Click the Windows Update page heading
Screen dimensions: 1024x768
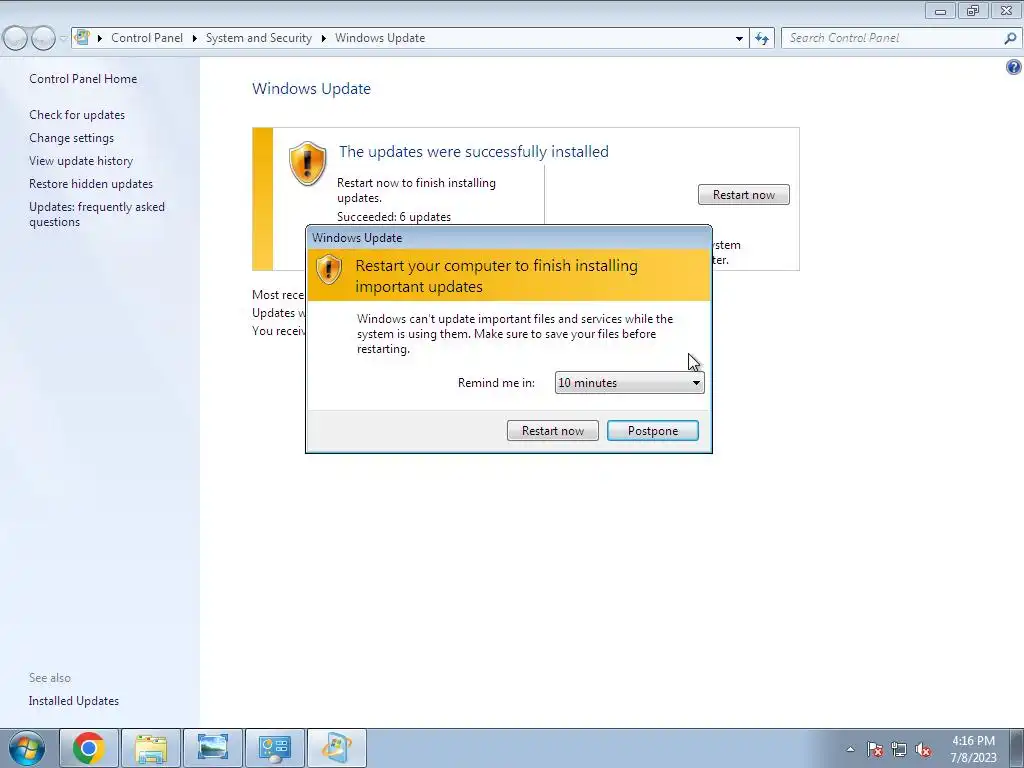(x=312, y=89)
